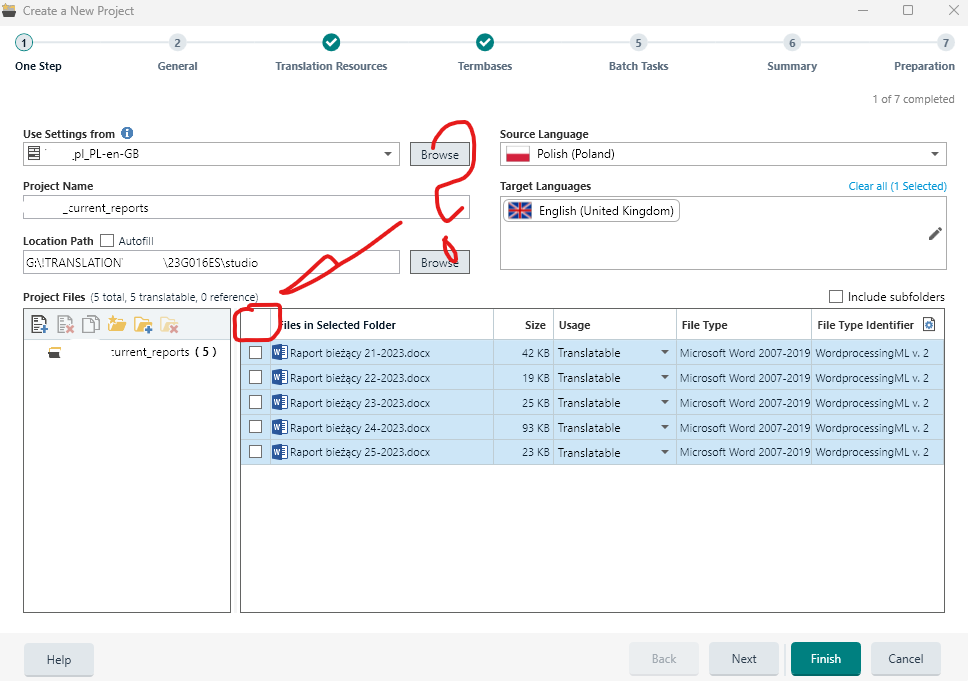Click Browse next to Location Path

click(440, 262)
